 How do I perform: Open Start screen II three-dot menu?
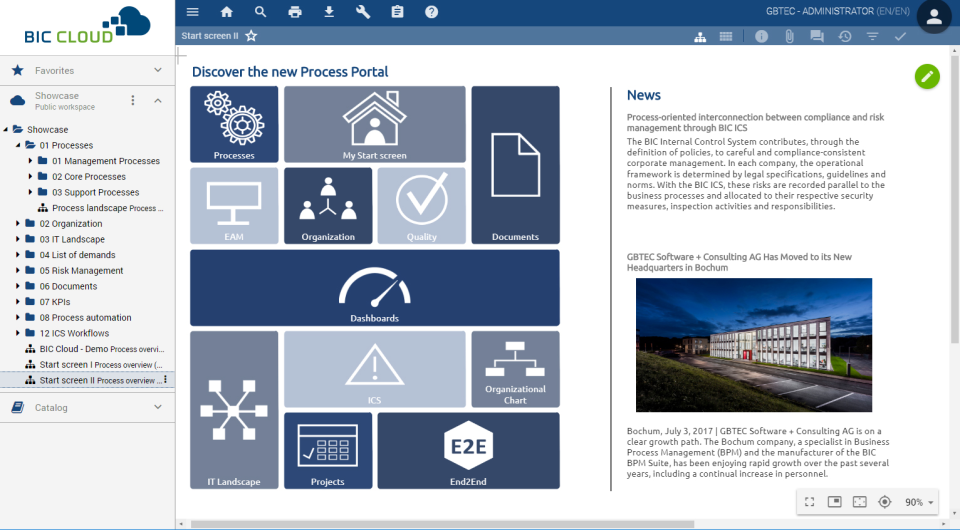pyautogui.click(x=165, y=380)
